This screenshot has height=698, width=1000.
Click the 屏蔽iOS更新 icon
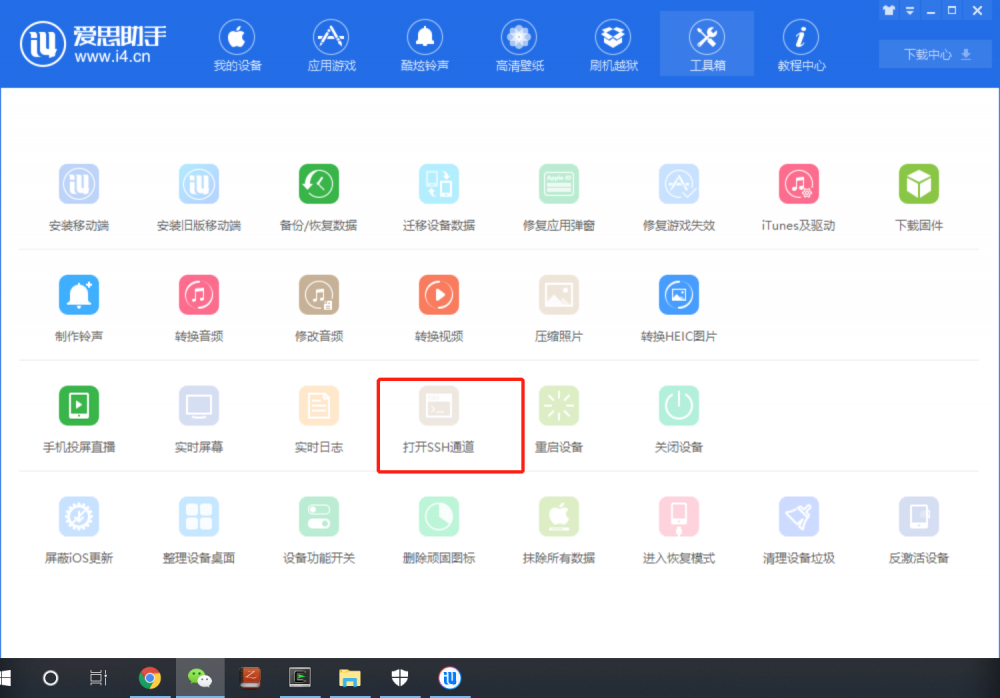(78, 517)
